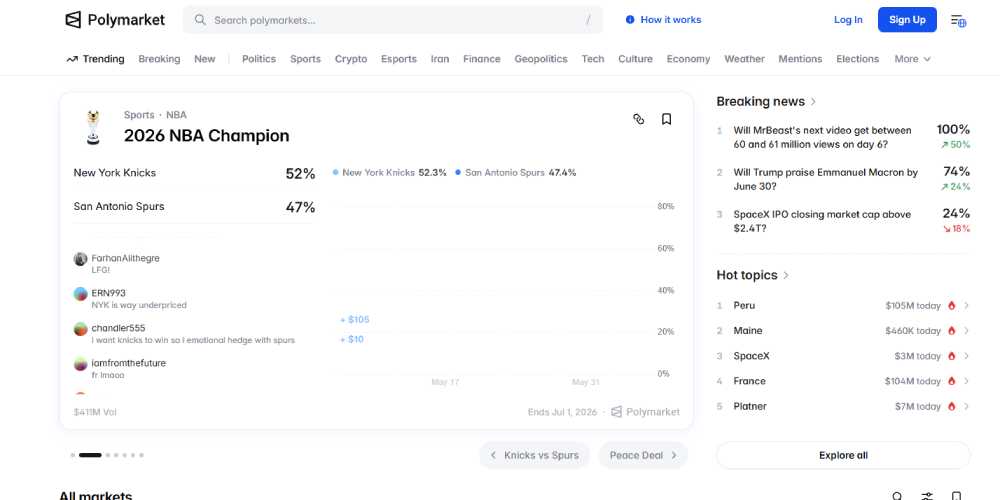This screenshot has width=1000, height=500.
Task: Open the All markets filter sliders icon
Action: 927,496
